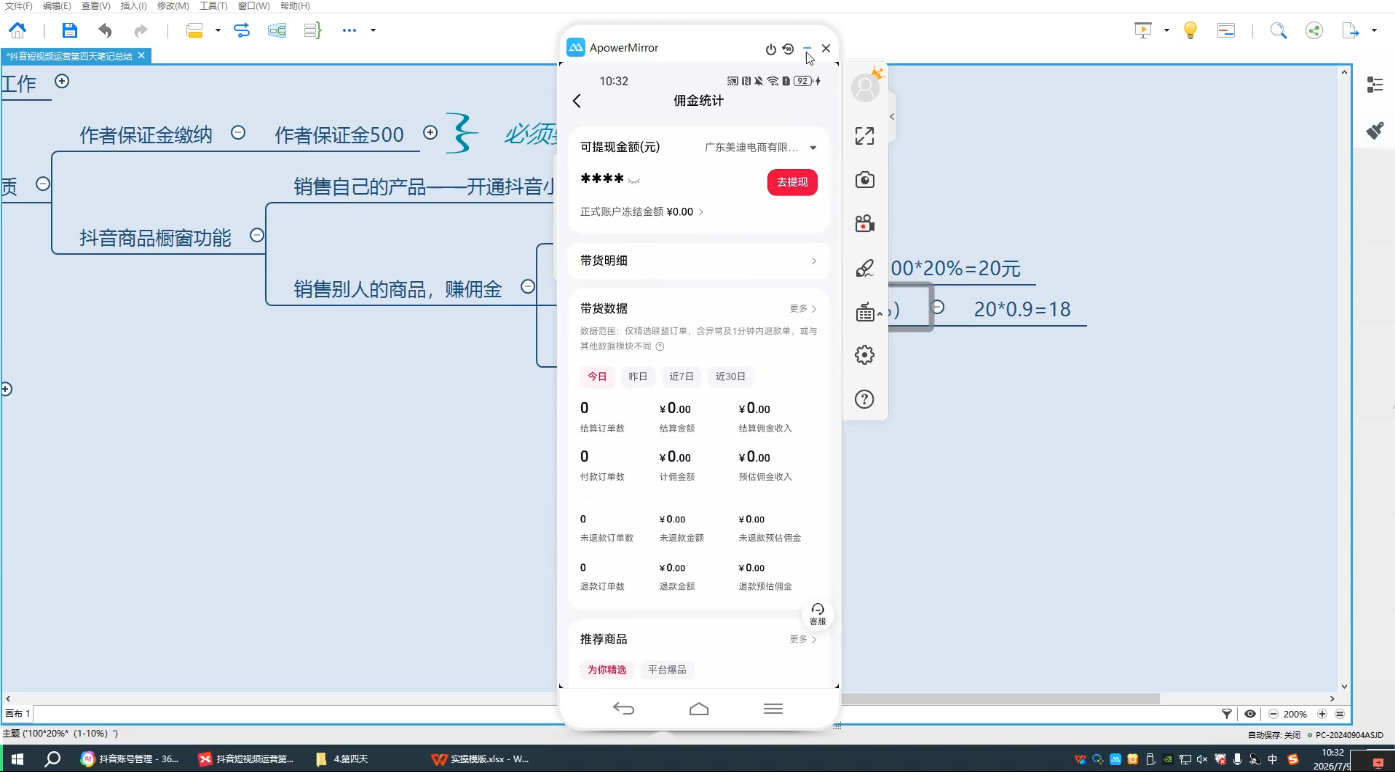Click the red 去提现 button
This screenshot has height=772, width=1395.
click(792, 182)
